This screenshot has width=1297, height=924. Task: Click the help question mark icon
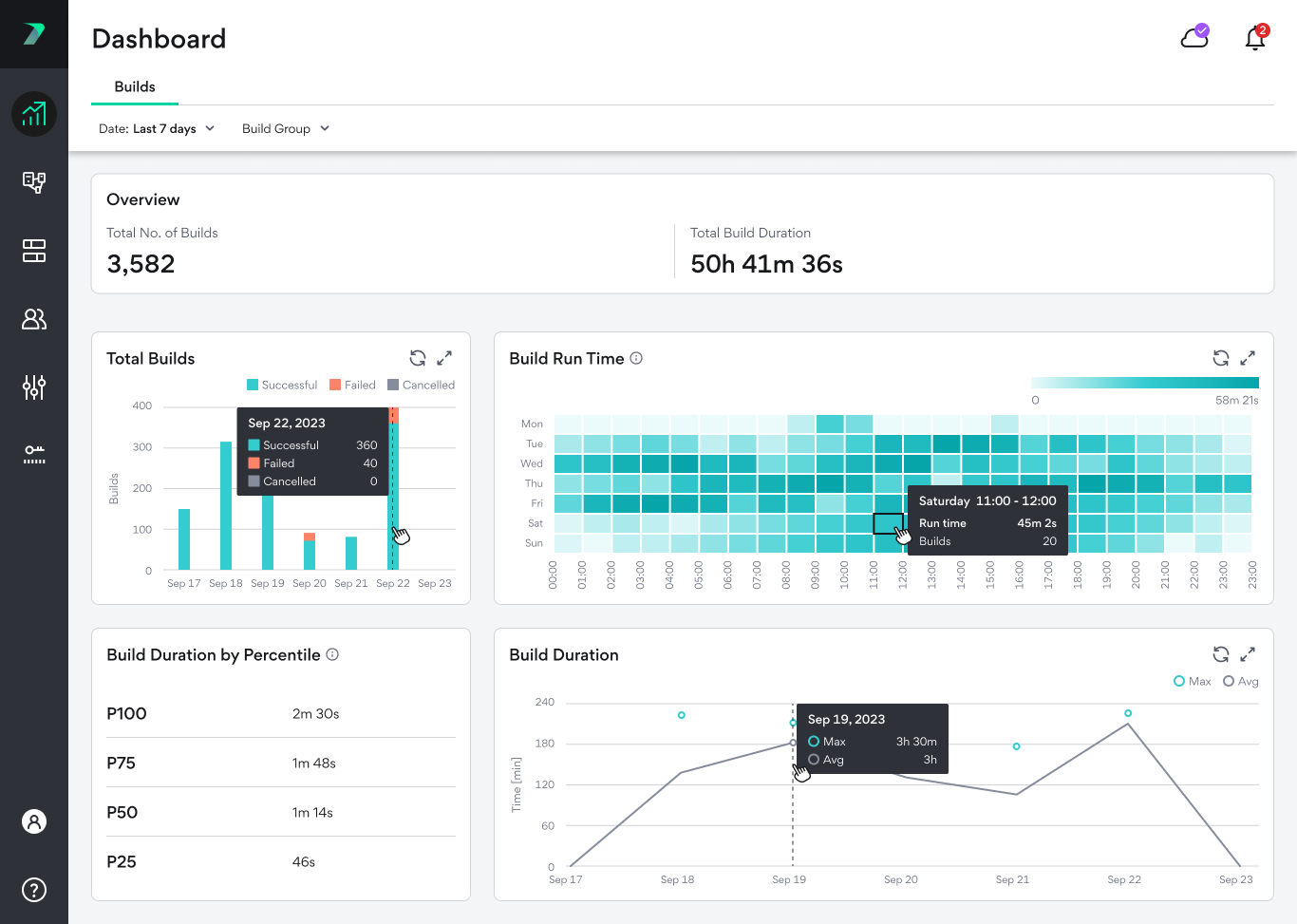(x=34, y=890)
